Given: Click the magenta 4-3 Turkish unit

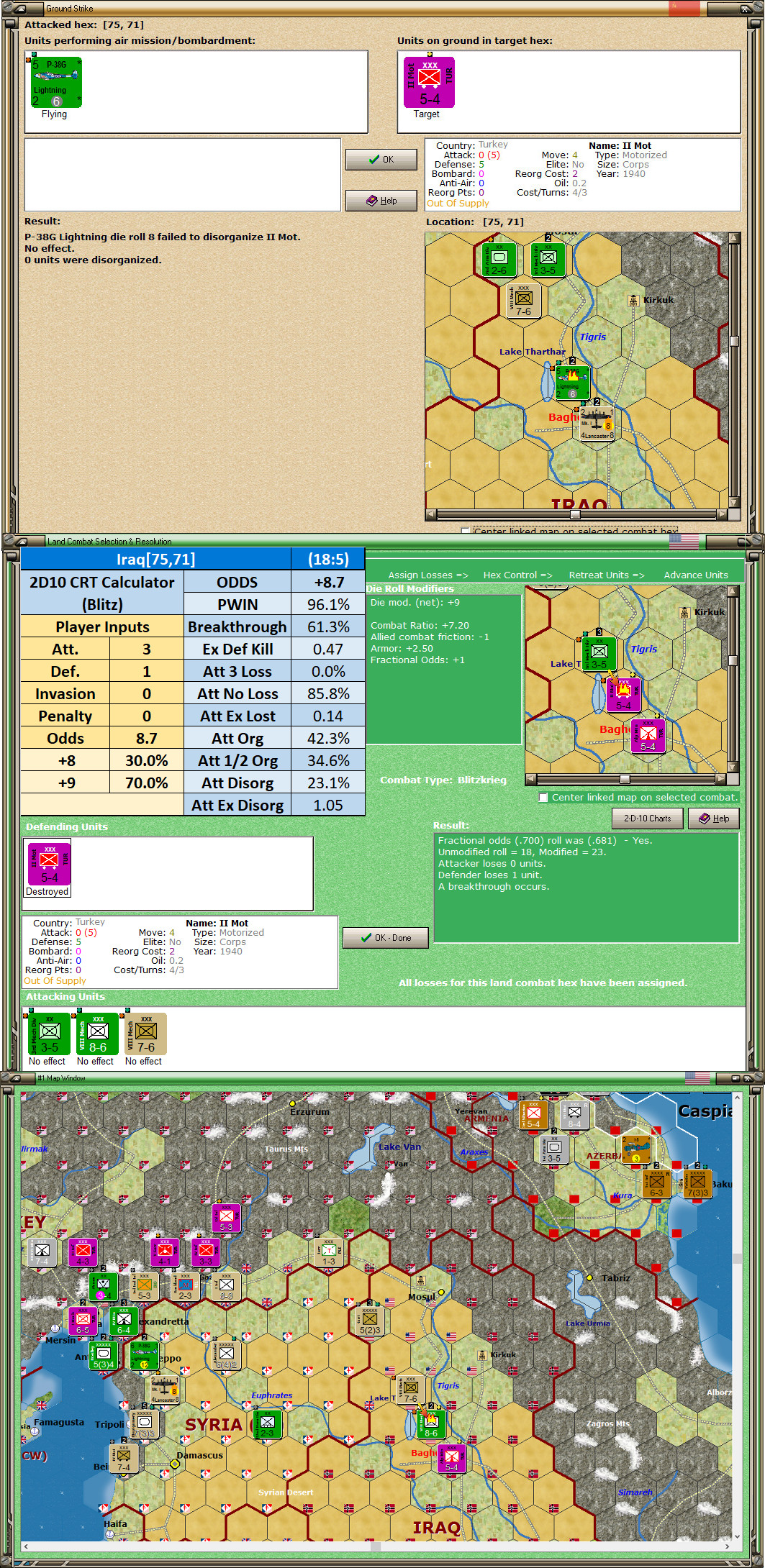Looking at the screenshot, I should (x=83, y=1252).
